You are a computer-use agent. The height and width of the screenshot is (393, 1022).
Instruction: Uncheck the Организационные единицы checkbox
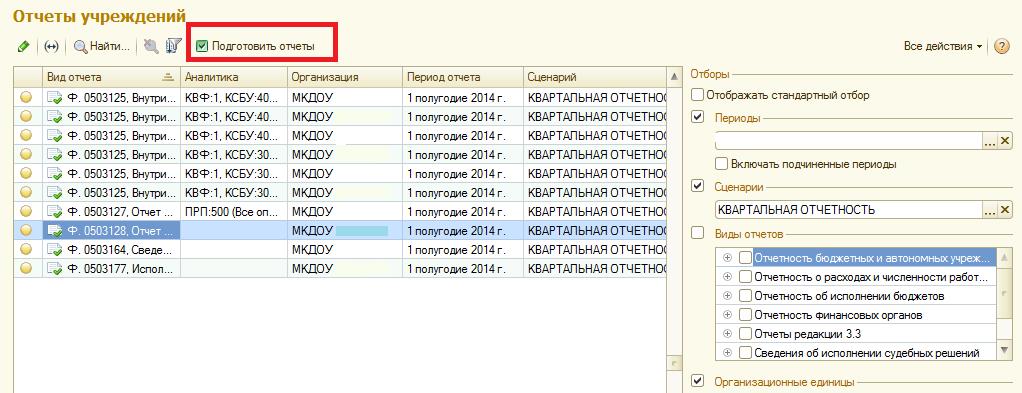(x=698, y=381)
